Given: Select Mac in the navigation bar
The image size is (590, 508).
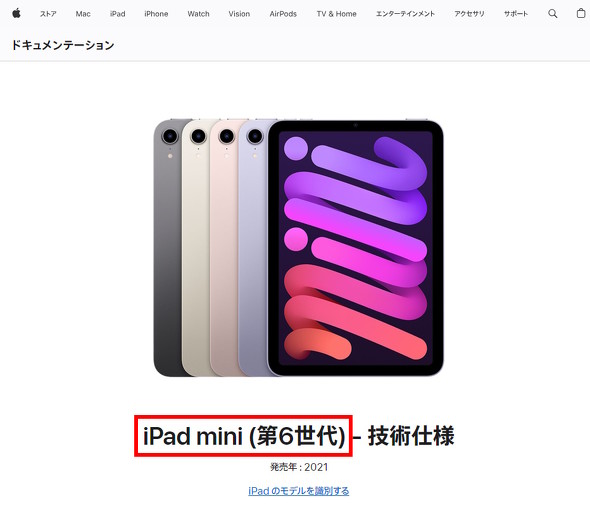Looking at the screenshot, I should (83, 14).
